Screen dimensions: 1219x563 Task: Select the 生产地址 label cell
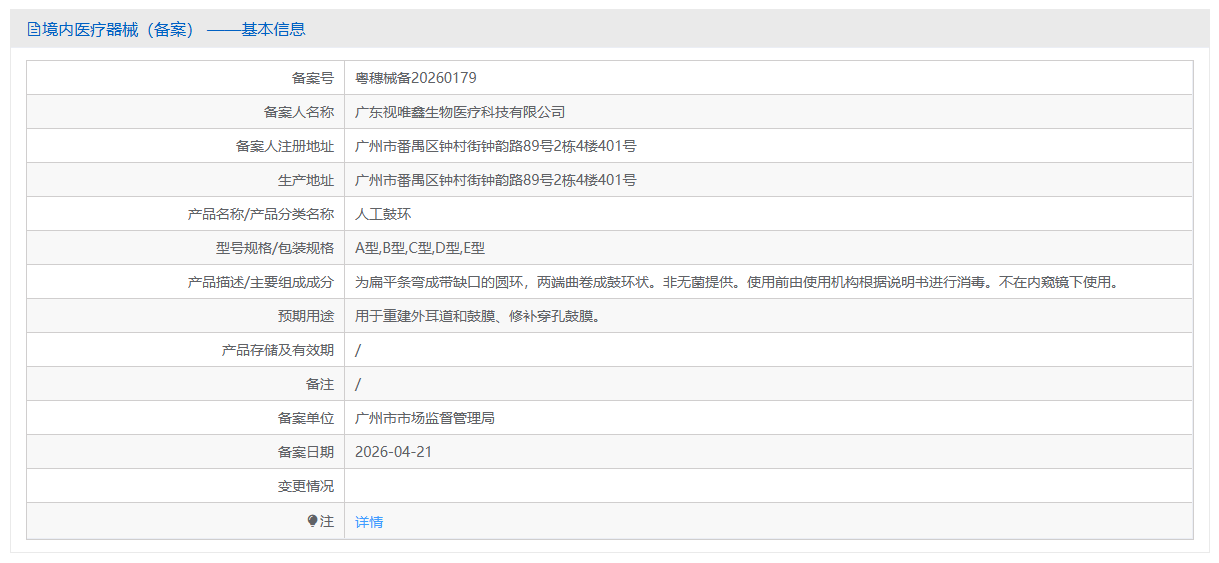click(186, 180)
